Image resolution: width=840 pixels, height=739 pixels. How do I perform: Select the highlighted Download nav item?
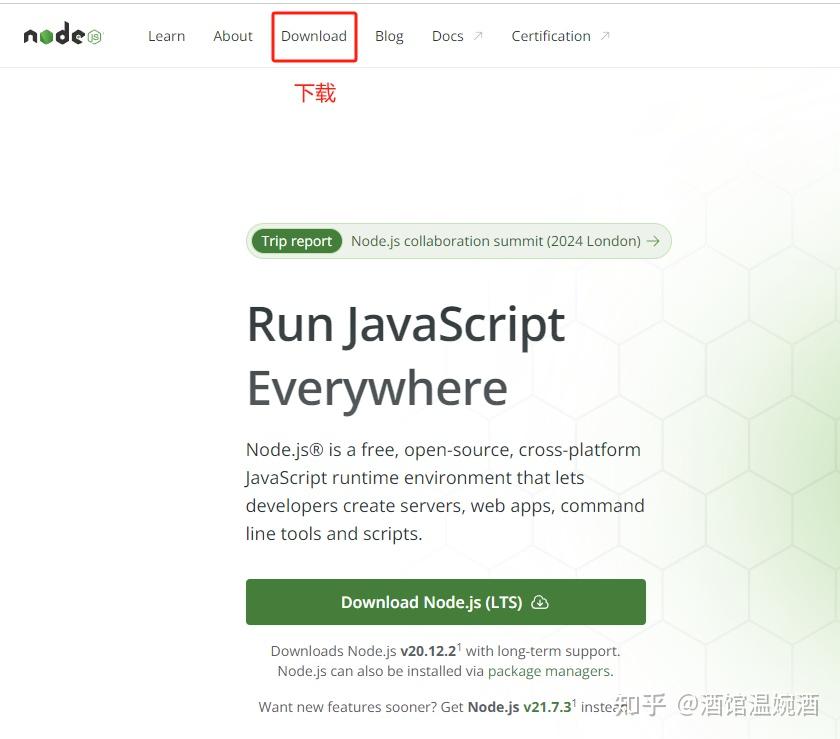click(x=314, y=36)
